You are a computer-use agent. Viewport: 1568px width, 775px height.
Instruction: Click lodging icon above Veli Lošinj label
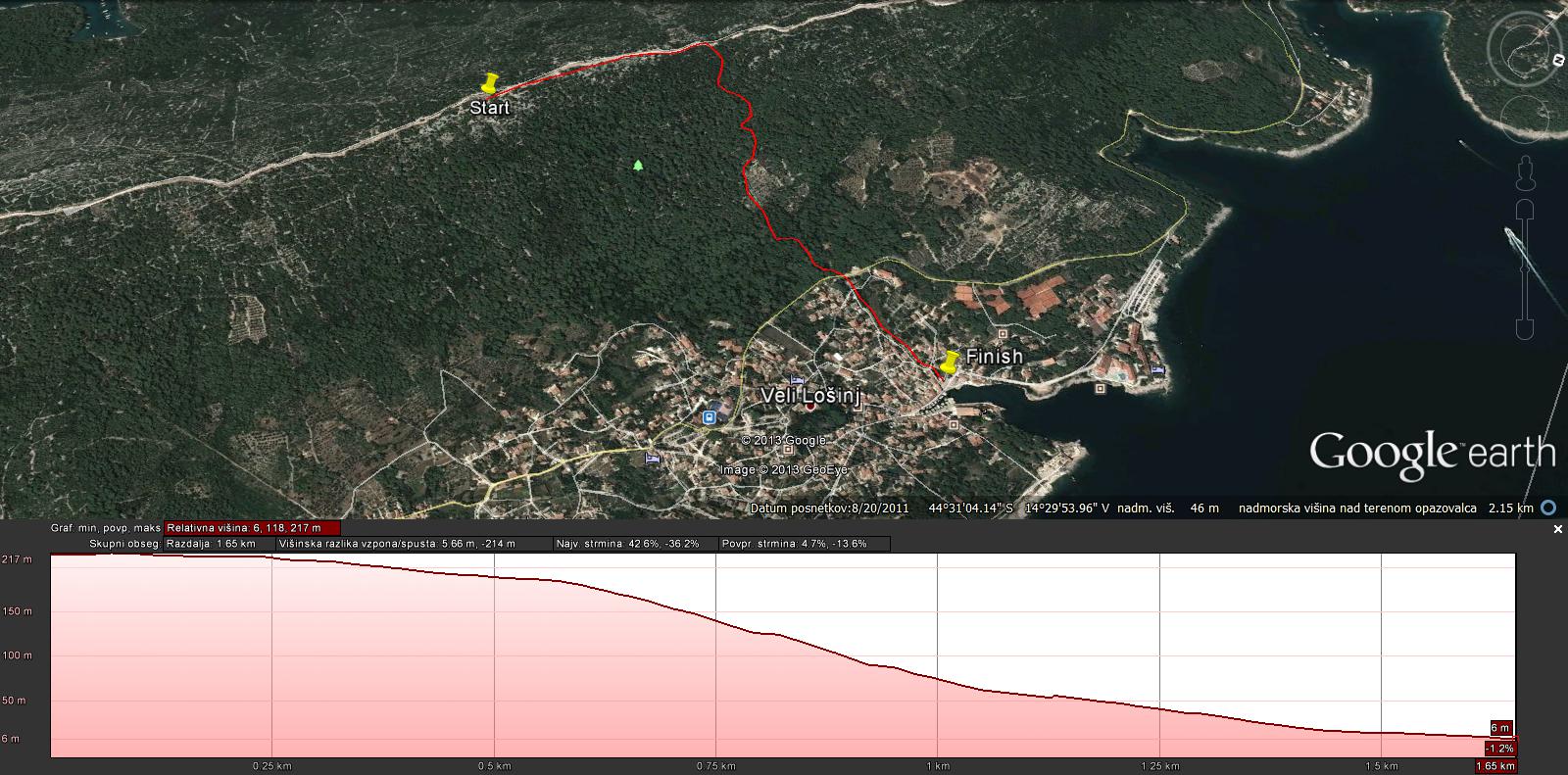click(x=797, y=379)
